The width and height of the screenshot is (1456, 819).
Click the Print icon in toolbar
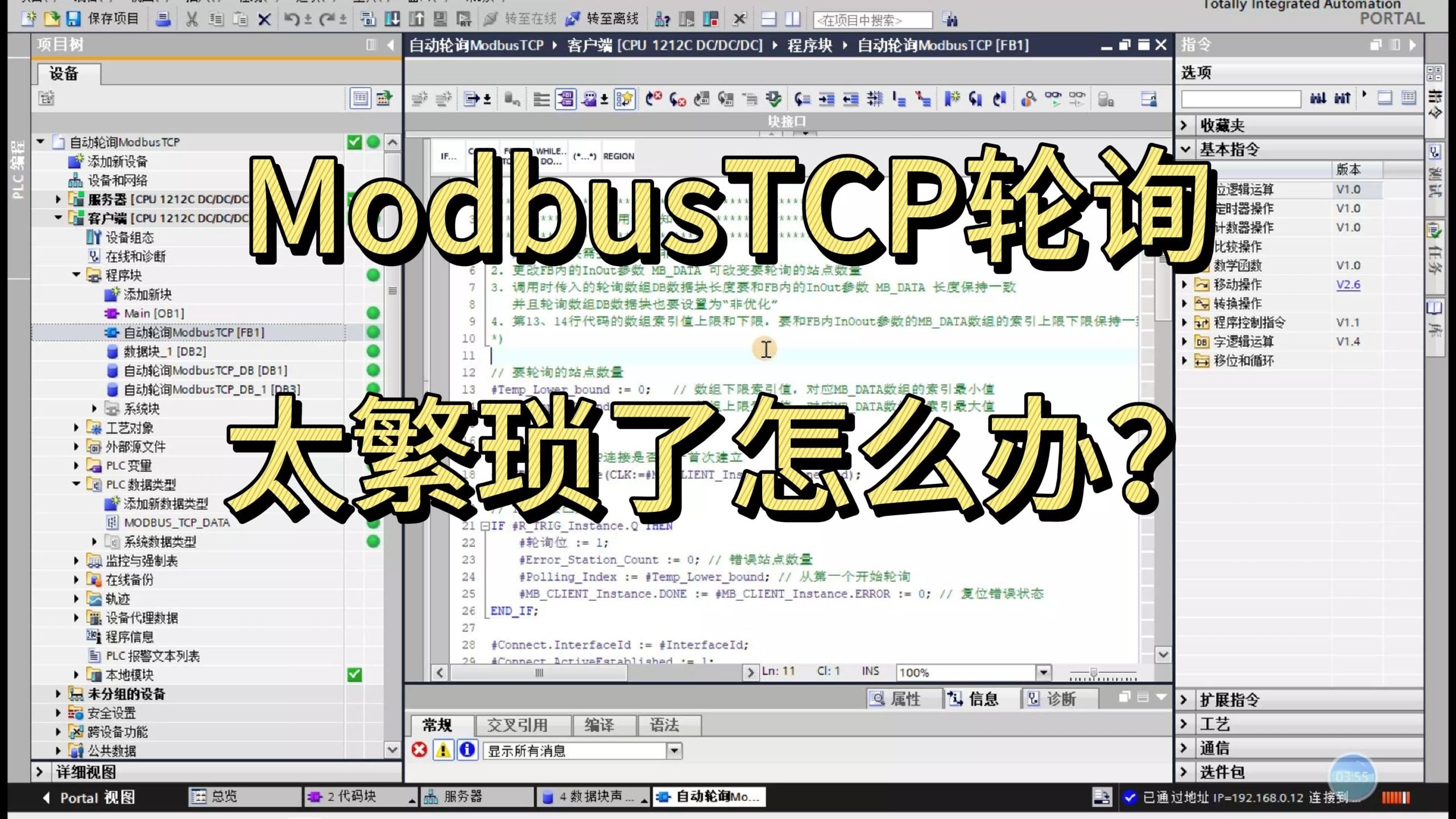(163, 19)
